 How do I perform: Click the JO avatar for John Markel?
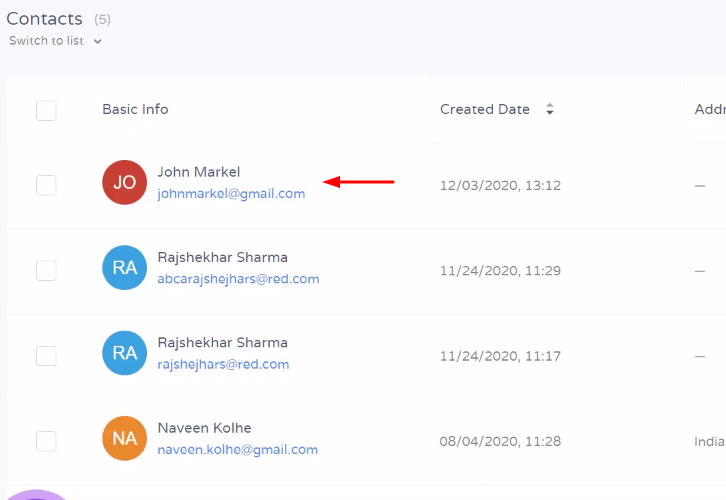[x=125, y=182]
